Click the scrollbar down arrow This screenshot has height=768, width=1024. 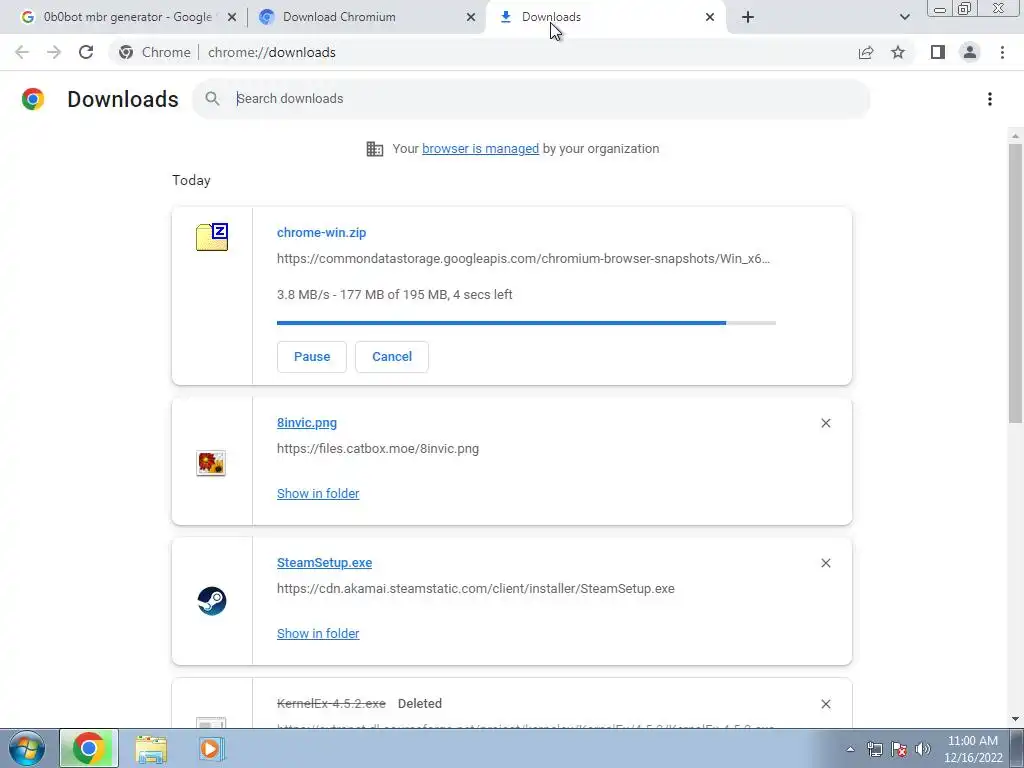1015,720
